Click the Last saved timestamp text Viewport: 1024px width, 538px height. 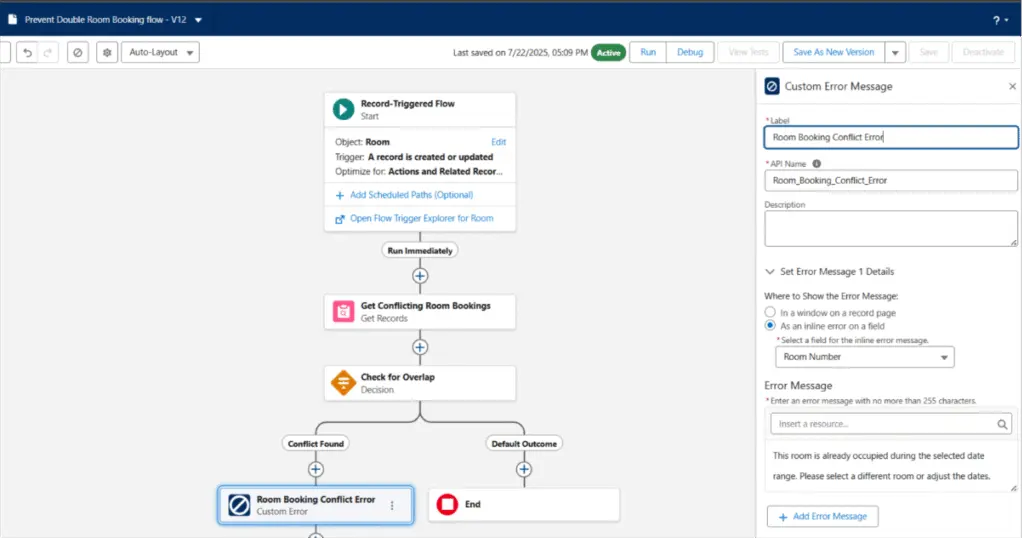pos(520,53)
